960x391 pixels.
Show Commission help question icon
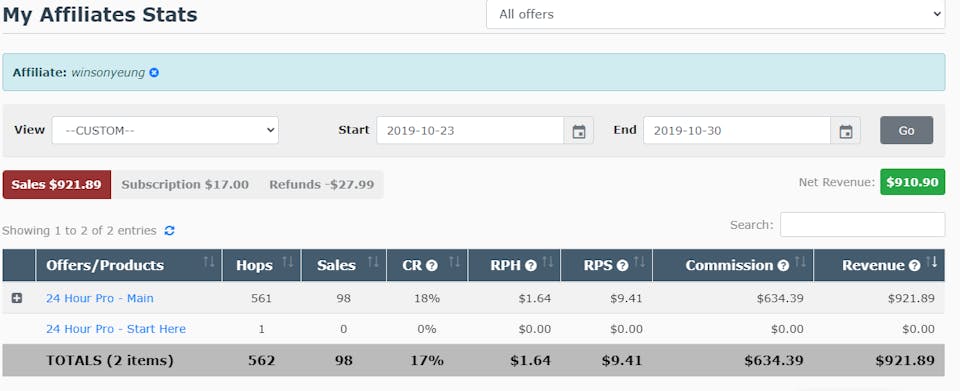[783, 266]
